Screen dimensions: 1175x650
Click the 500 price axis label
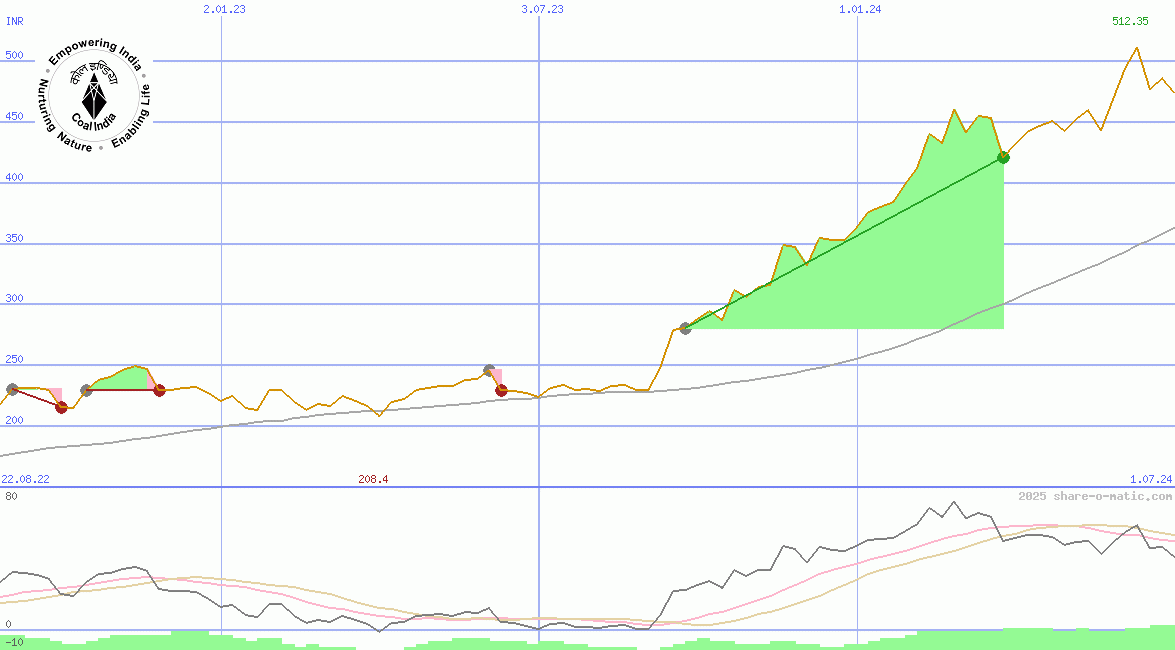(x=14, y=55)
